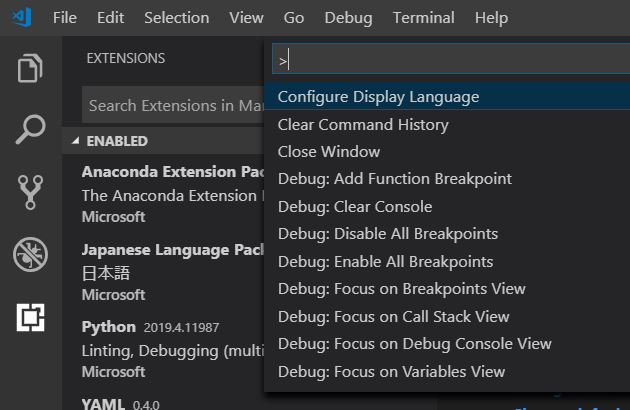Viewport: 630px width, 410px height.
Task: Focus the command palette text box
Action: click(x=450, y=61)
